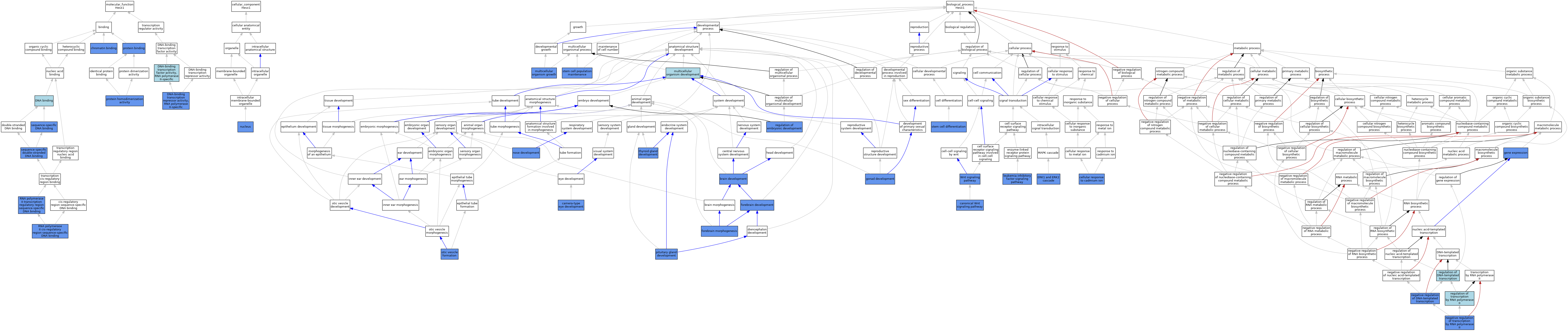
Task: Select the "diencephalon development" node
Action: [757, 231]
